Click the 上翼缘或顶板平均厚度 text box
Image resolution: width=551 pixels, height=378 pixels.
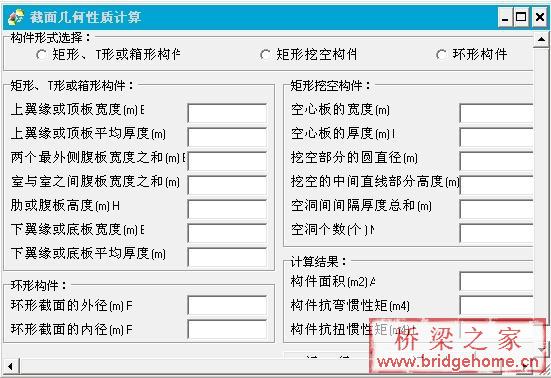pyautogui.click(x=227, y=137)
